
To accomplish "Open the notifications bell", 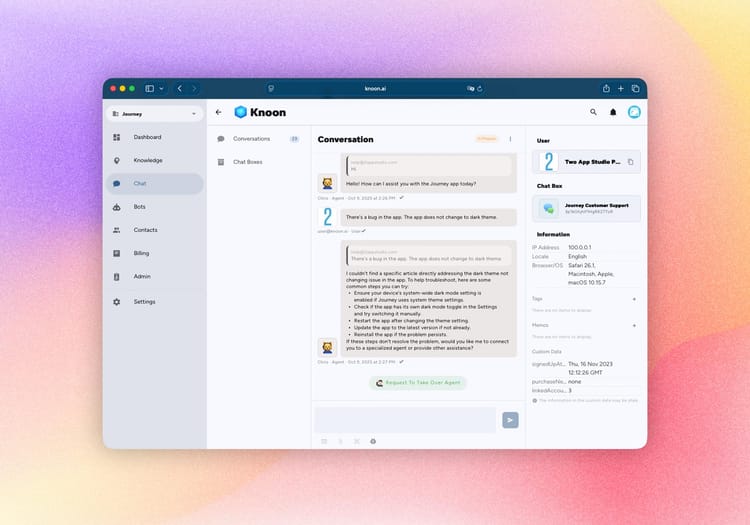I will click(x=613, y=112).
